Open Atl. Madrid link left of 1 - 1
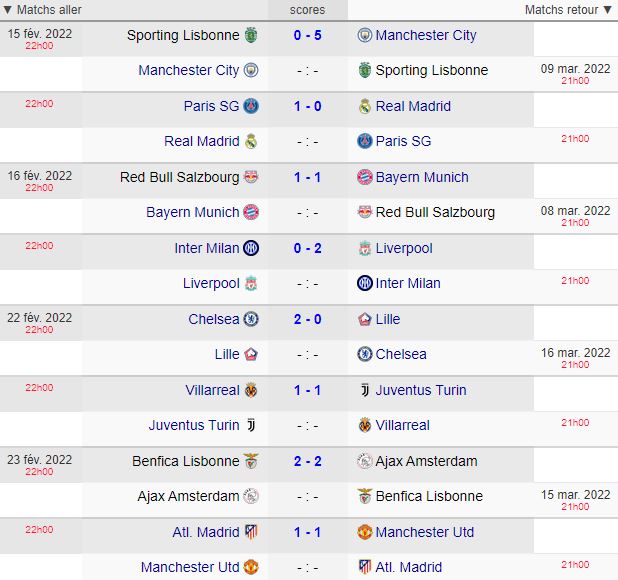 pos(206,532)
